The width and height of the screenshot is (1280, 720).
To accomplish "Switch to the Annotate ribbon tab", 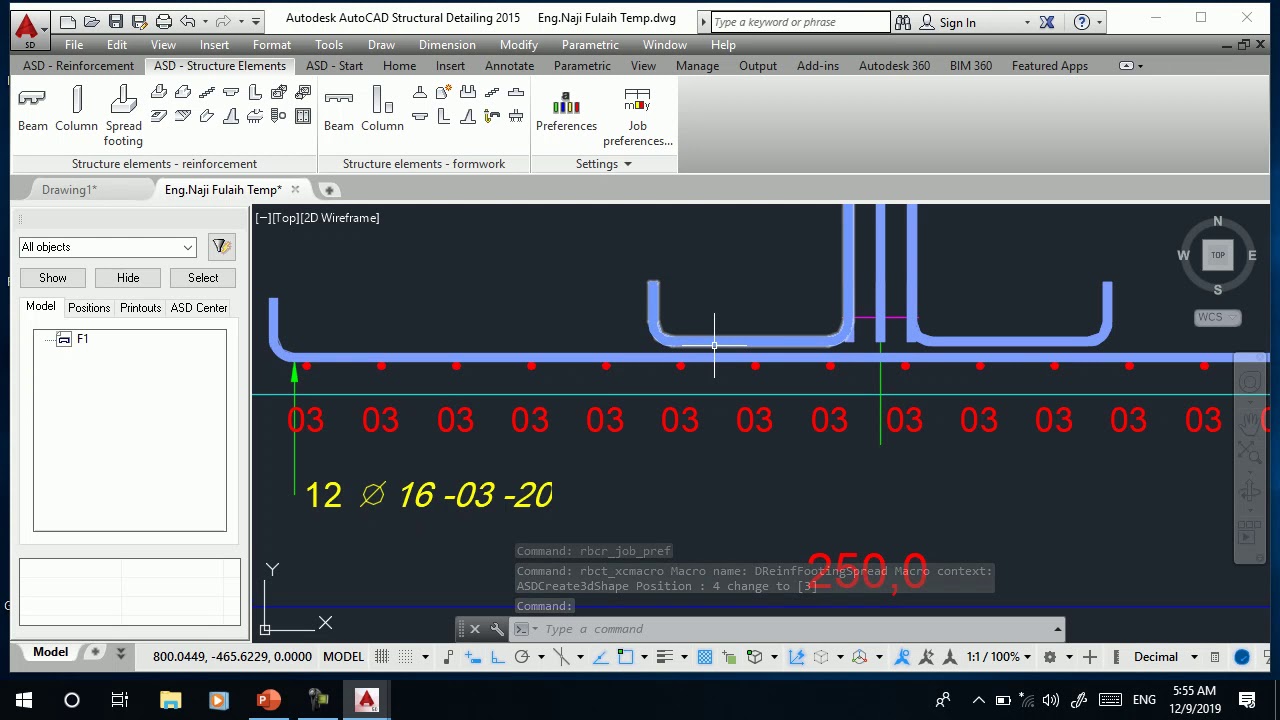I will tap(509, 66).
